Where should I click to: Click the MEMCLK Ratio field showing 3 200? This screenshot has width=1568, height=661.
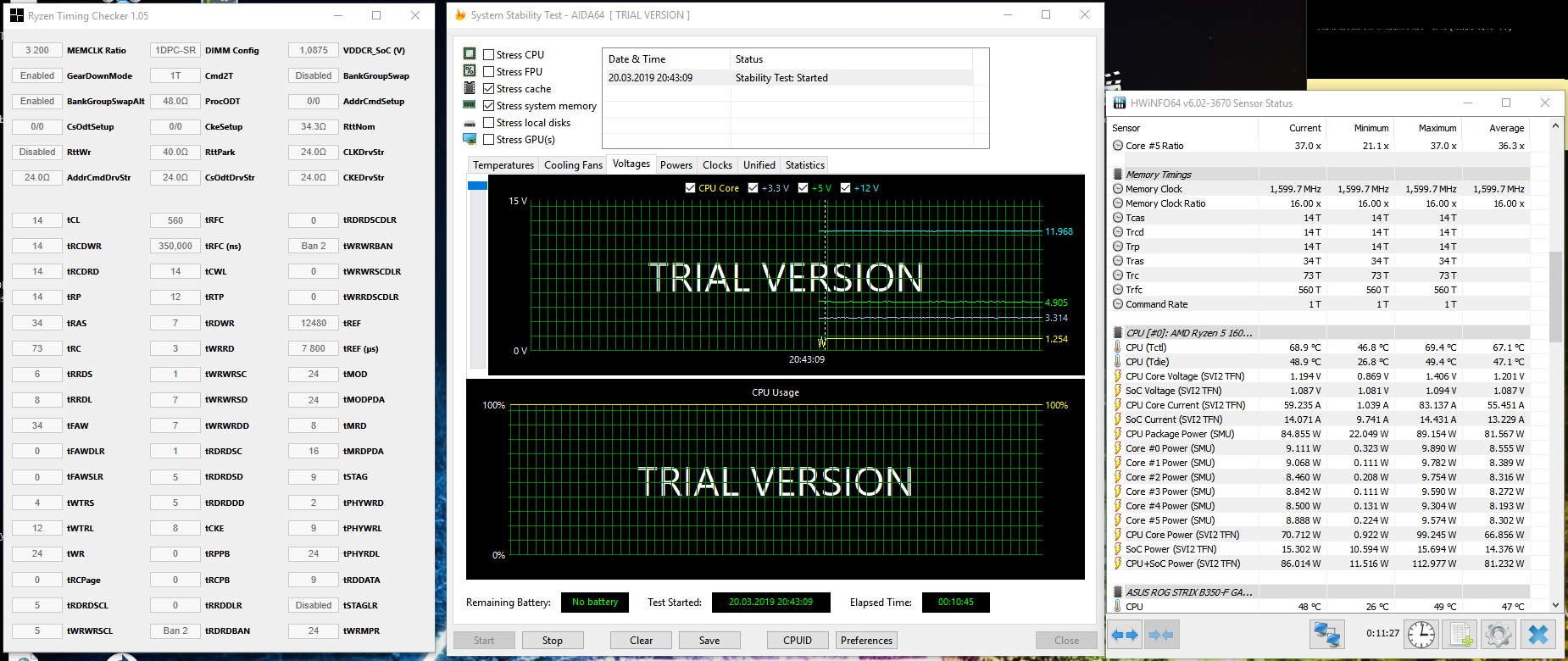tap(37, 50)
